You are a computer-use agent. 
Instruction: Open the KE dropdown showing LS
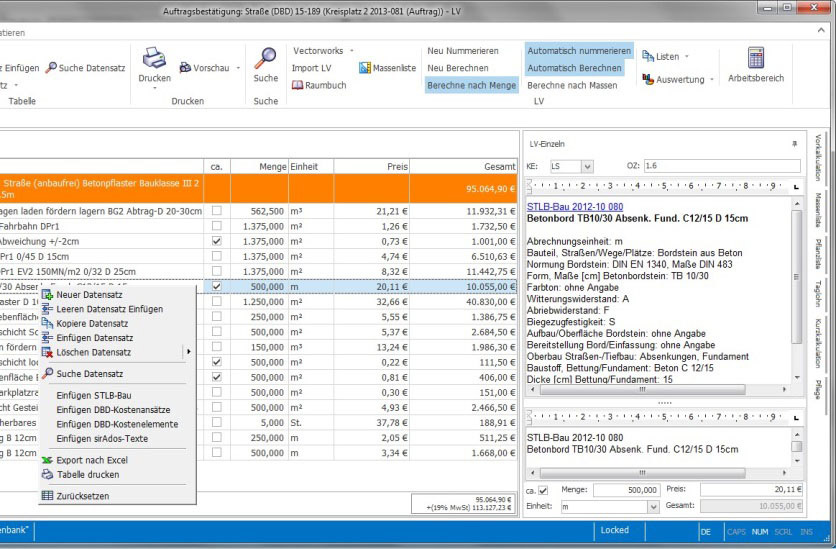[587, 166]
